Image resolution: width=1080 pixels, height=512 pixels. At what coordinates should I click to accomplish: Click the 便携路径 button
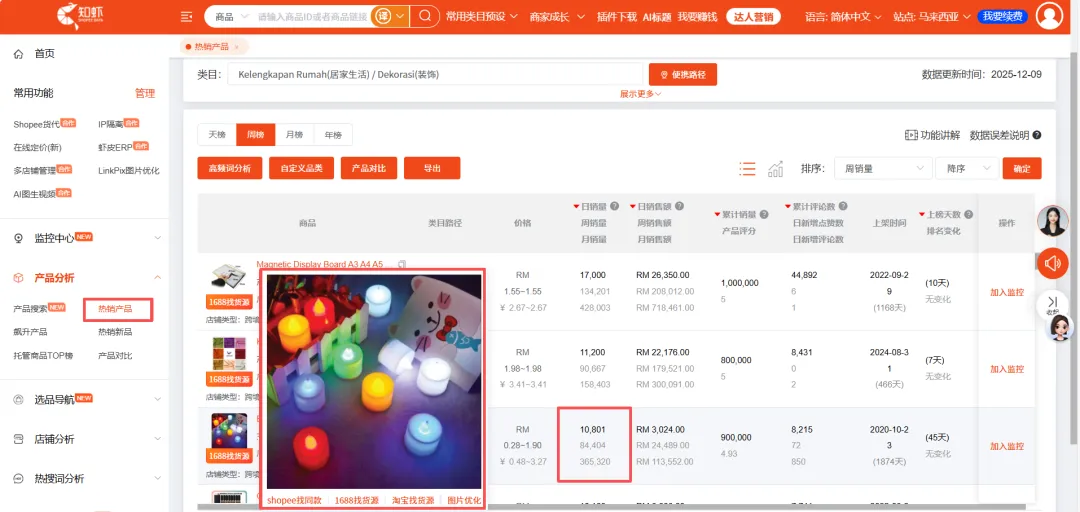pos(683,74)
